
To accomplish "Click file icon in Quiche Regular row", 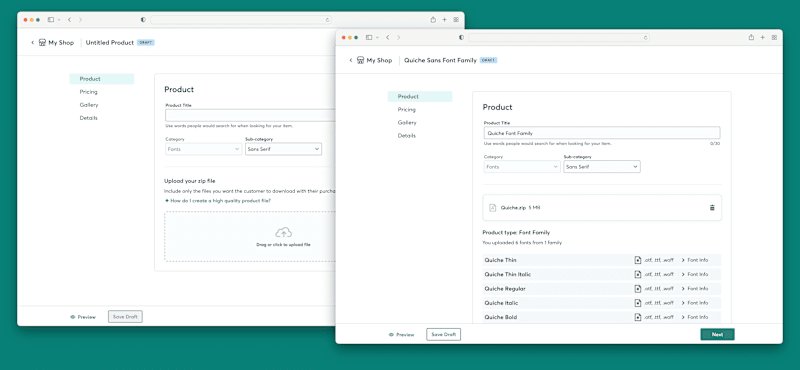I will coord(638,289).
